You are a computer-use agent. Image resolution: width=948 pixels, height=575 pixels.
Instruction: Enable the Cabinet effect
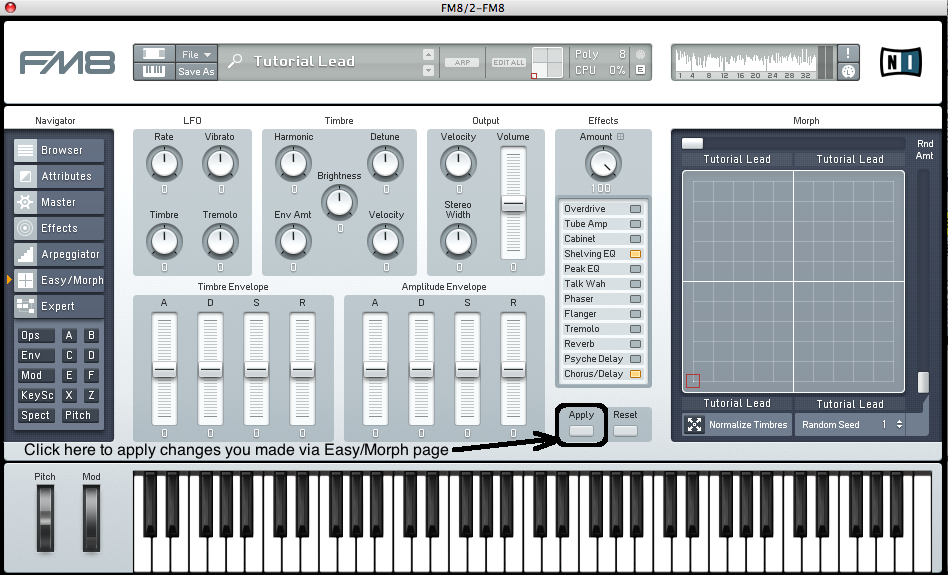pyautogui.click(x=635, y=239)
